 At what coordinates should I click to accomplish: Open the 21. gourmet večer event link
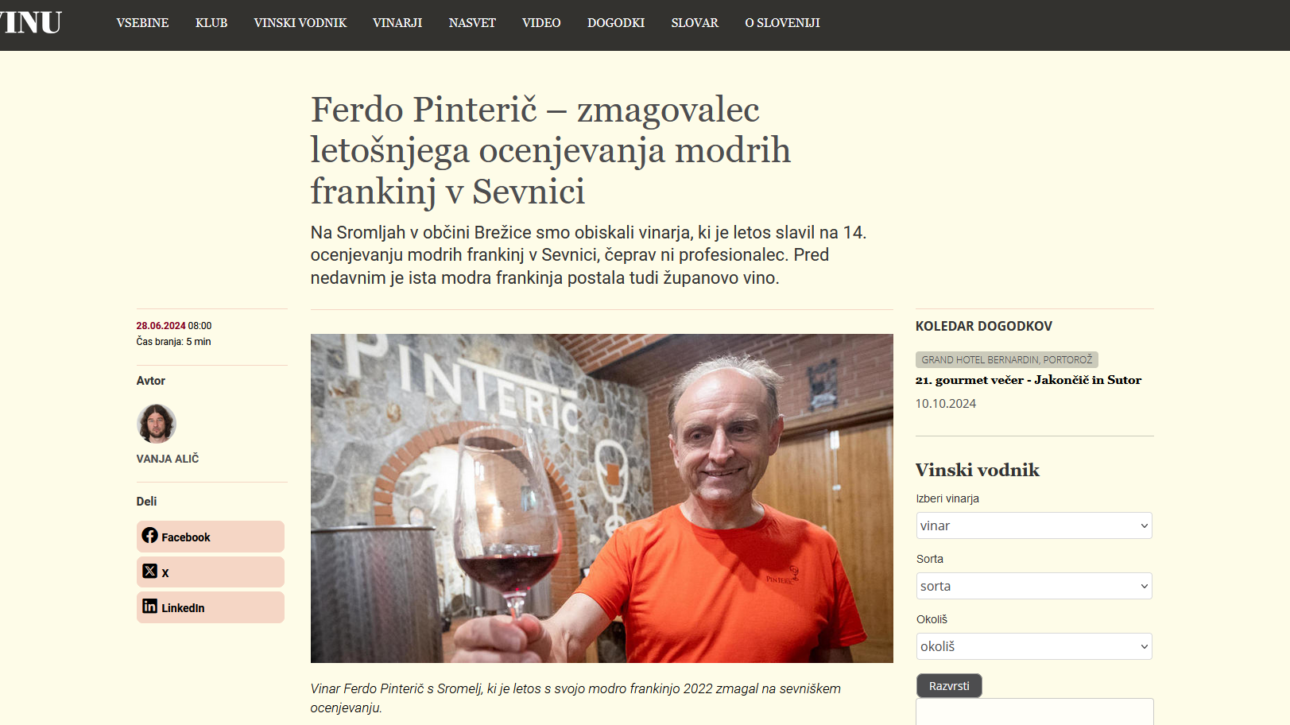(1028, 380)
